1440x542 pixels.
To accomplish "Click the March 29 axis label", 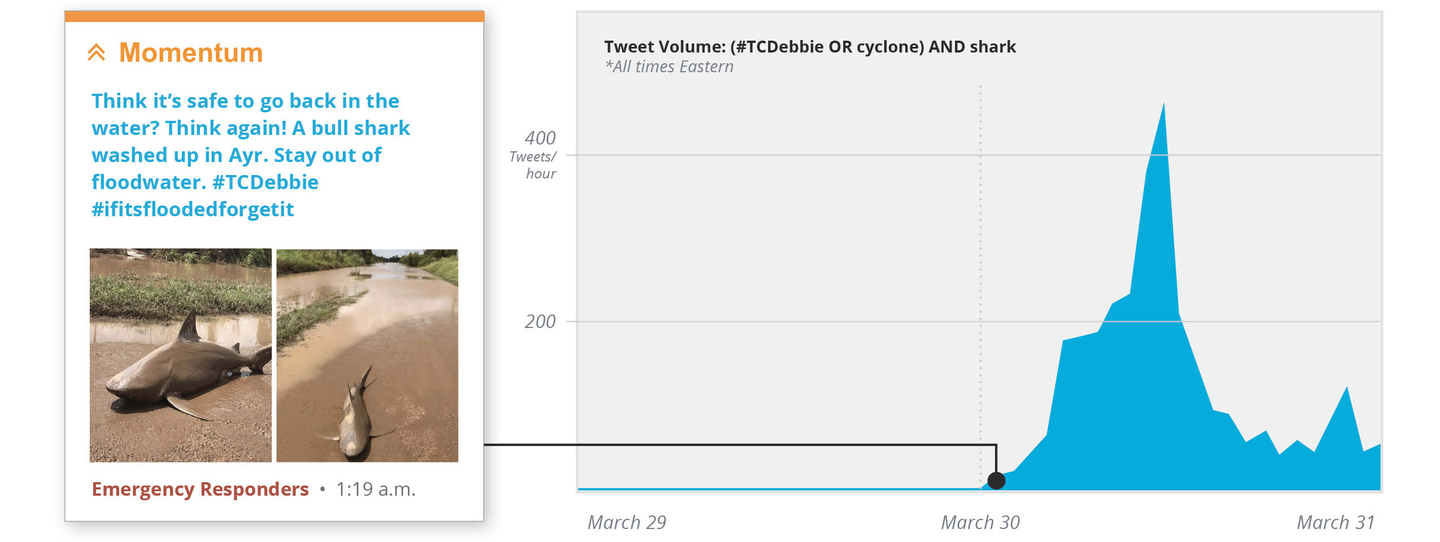I will [627, 522].
